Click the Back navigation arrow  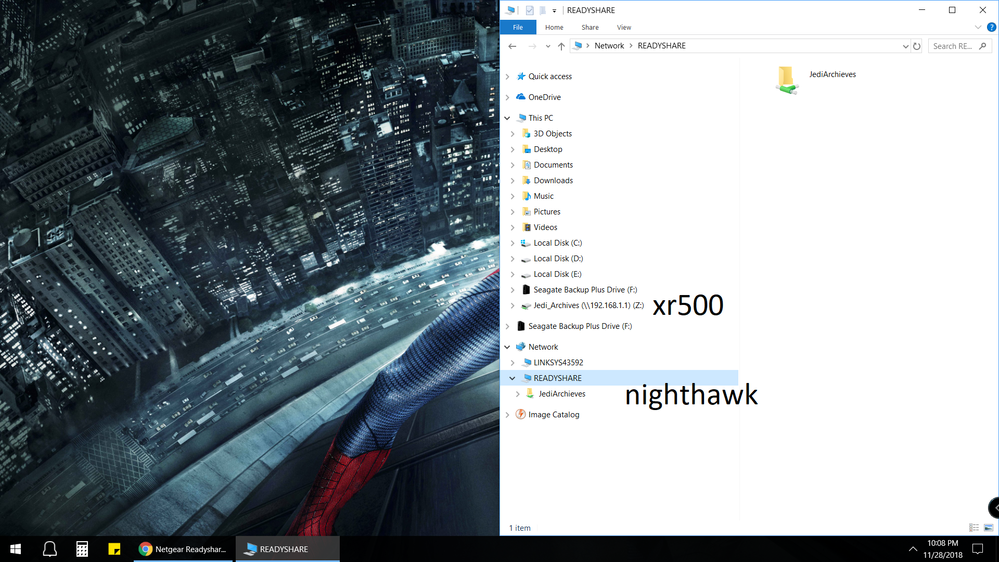click(x=512, y=46)
